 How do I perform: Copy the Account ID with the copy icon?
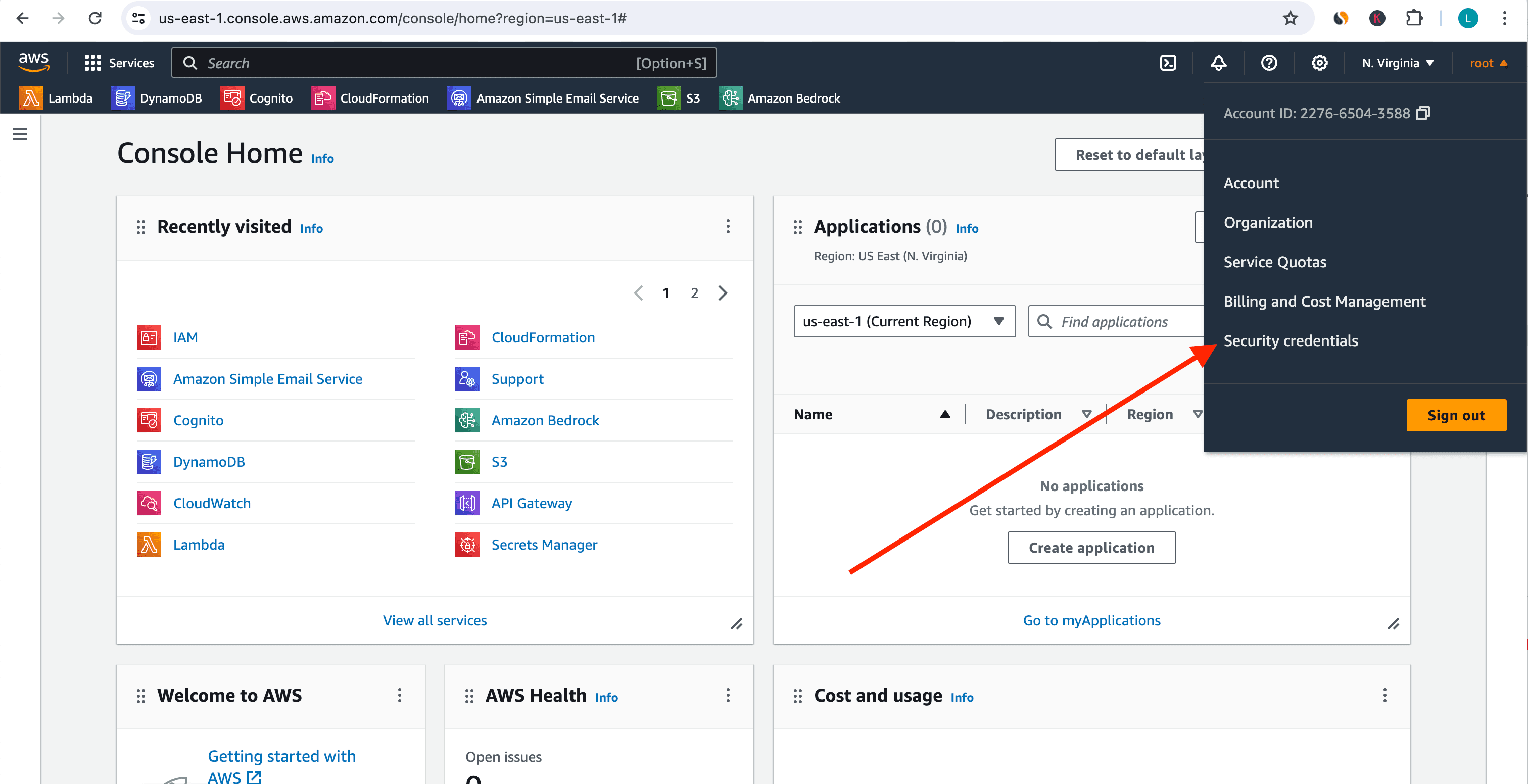[1422, 113]
